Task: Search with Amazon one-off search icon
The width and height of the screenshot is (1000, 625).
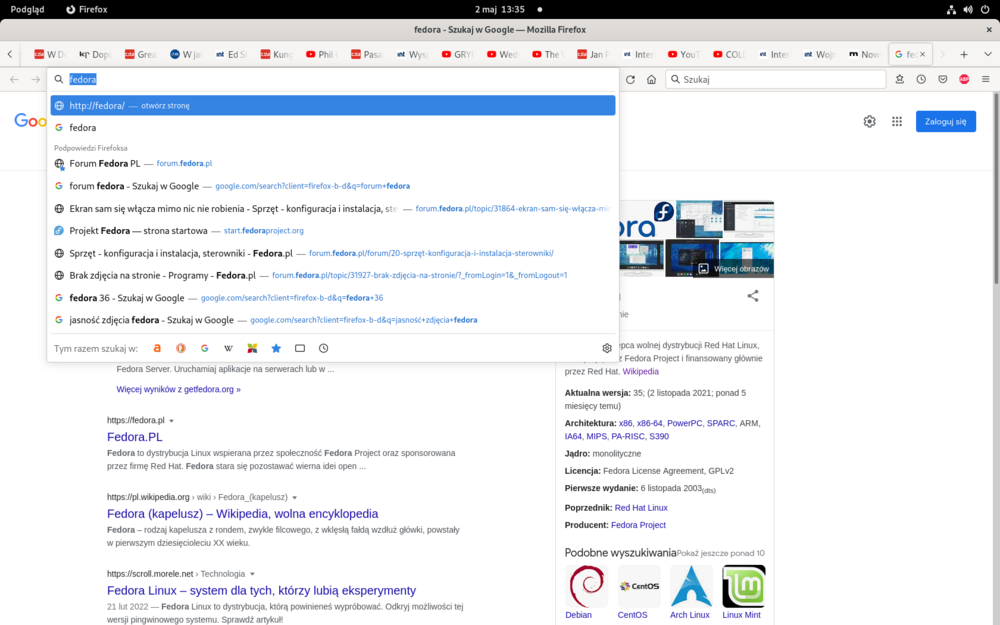Action: coord(157,348)
